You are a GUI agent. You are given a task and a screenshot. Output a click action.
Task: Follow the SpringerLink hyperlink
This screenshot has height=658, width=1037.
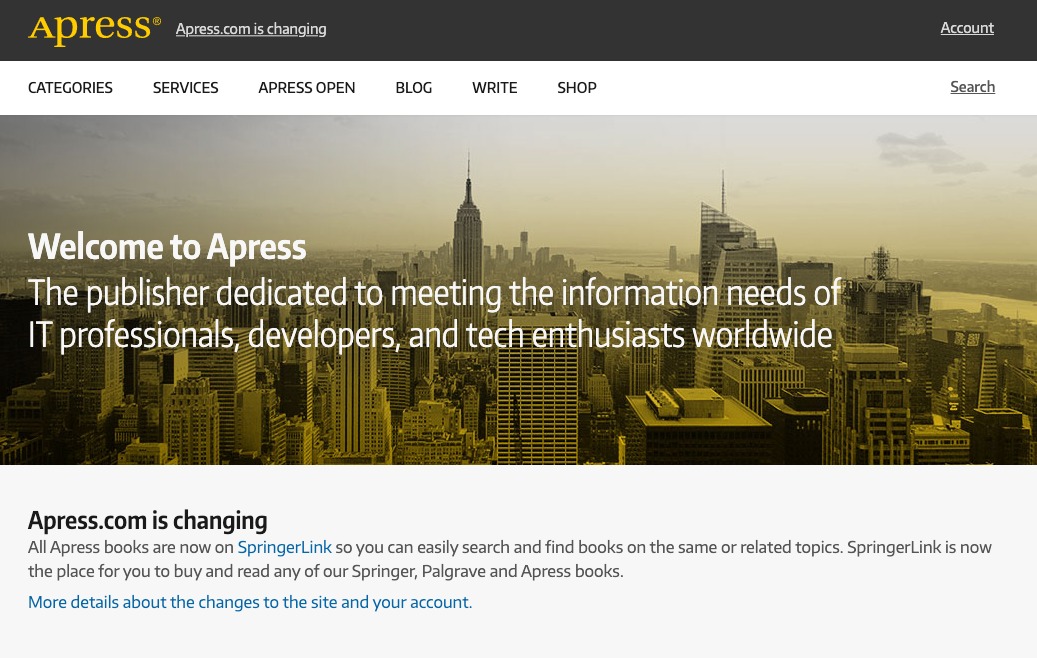pyautogui.click(x=284, y=548)
